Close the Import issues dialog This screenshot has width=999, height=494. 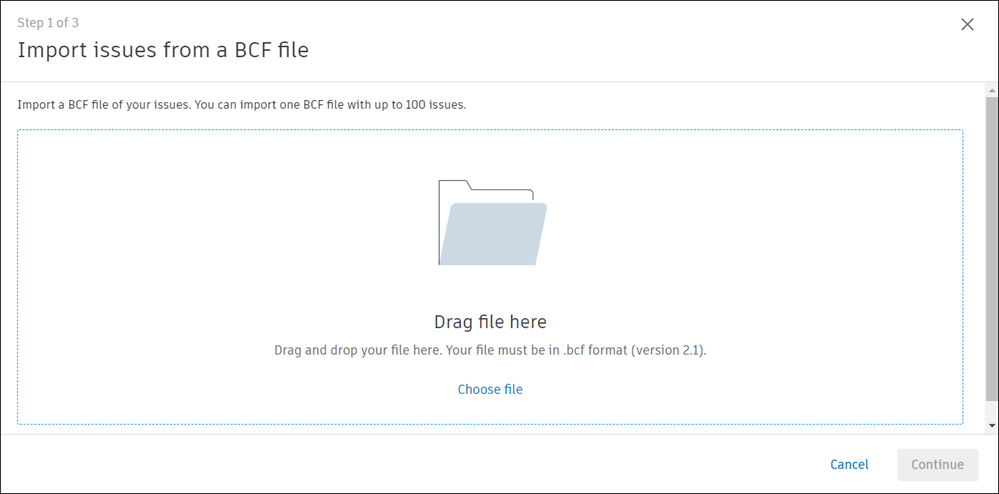[x=967, y=24]
